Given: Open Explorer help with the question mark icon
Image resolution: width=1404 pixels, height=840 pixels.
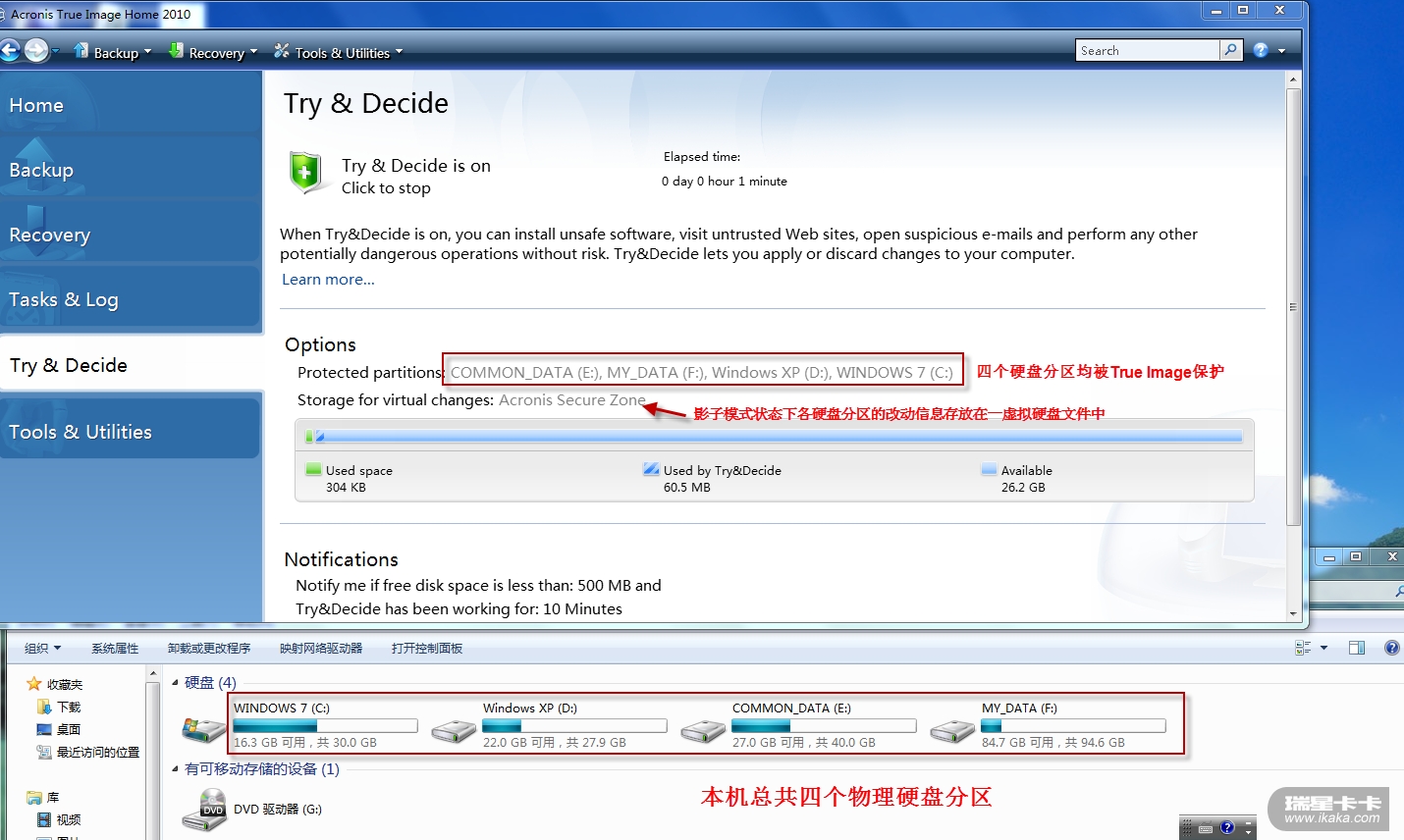Looking at the screenshot, I should [x=1391, y=648].
